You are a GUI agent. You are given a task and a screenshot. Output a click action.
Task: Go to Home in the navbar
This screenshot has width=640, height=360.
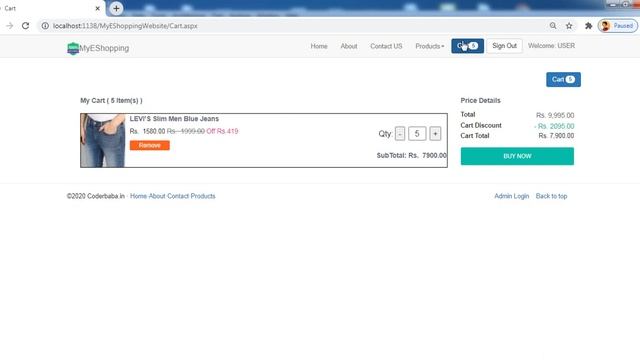pos(319,46)
